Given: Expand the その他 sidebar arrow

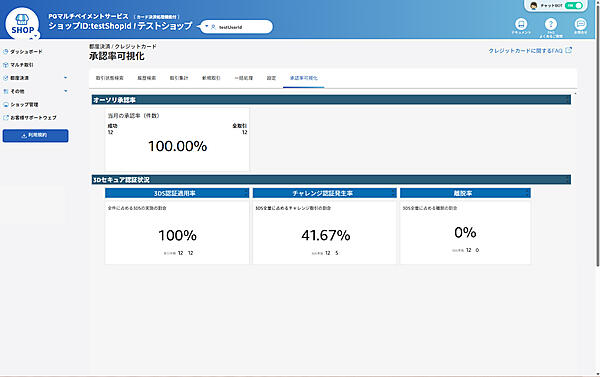Looking at the screenshot, I should pos(65,91).
